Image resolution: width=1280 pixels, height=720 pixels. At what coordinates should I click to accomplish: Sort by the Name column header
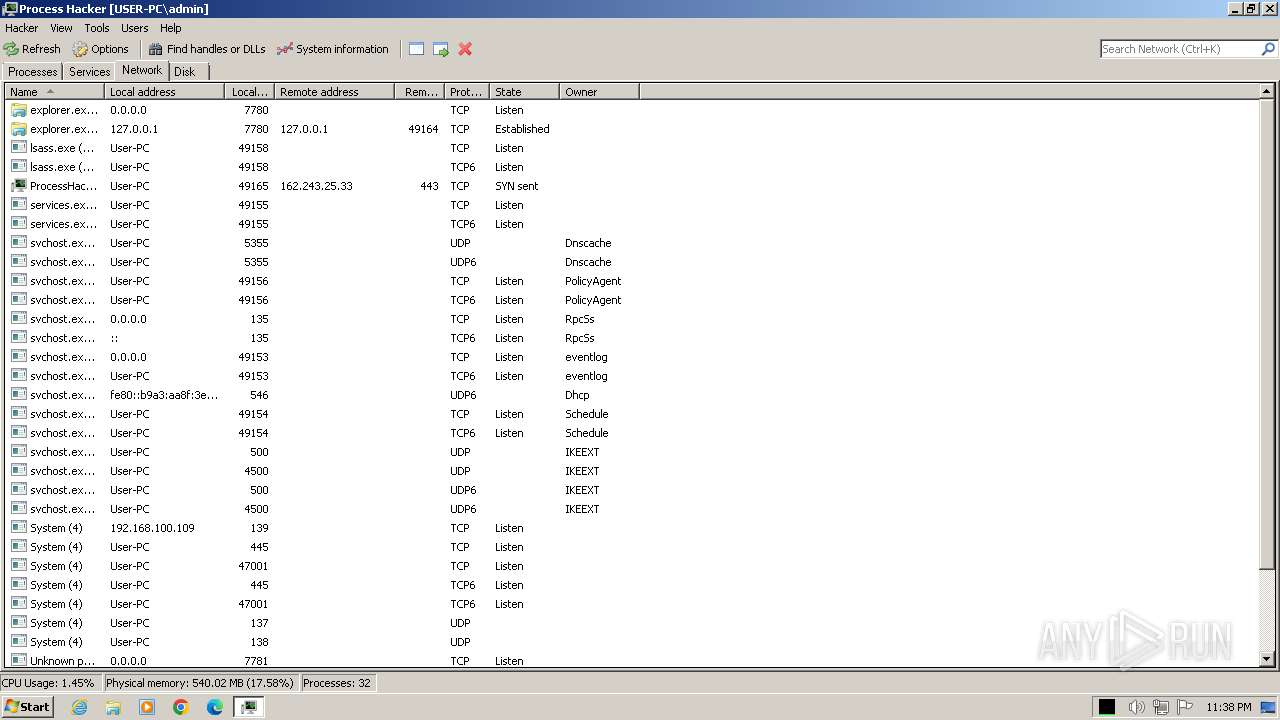tap(55, 92)
